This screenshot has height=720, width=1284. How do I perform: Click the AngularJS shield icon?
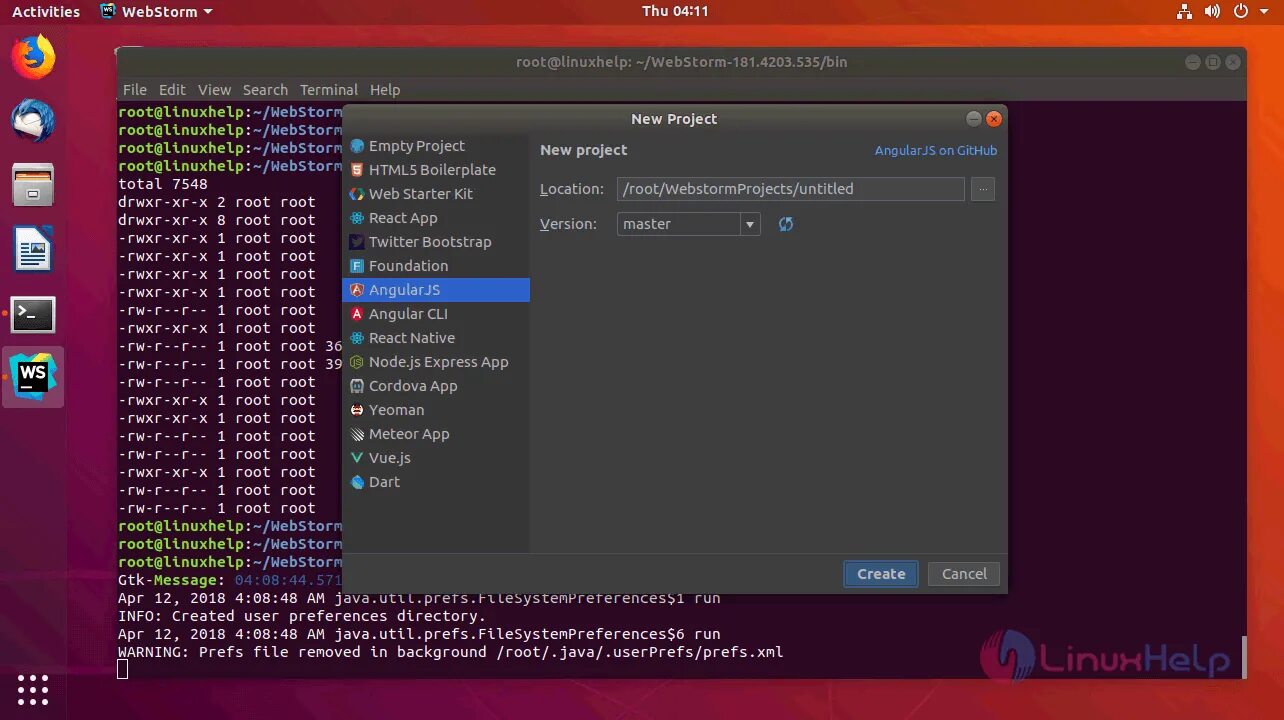[357, 290]
